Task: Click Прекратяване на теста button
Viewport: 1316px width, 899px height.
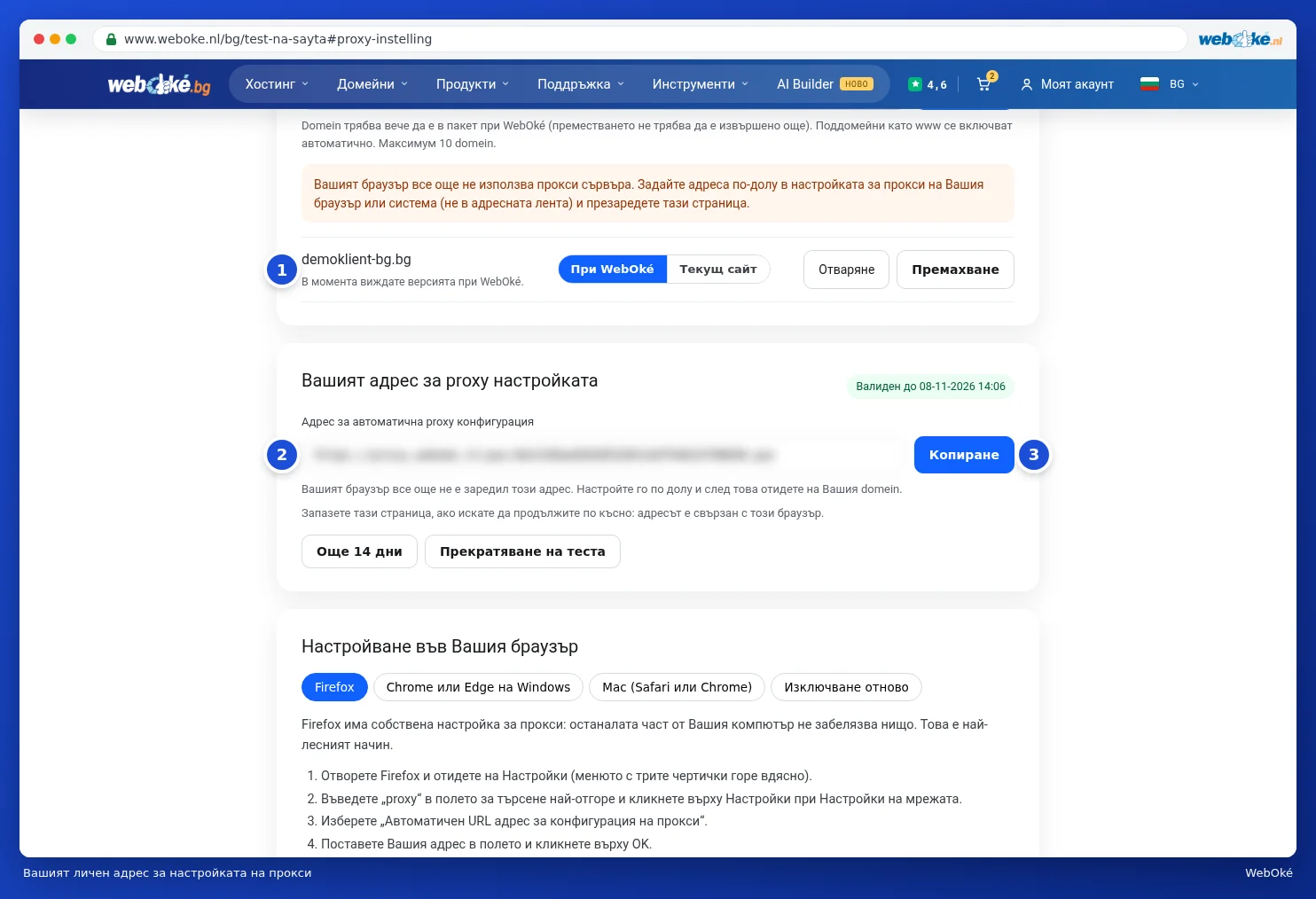Action: 522,551
